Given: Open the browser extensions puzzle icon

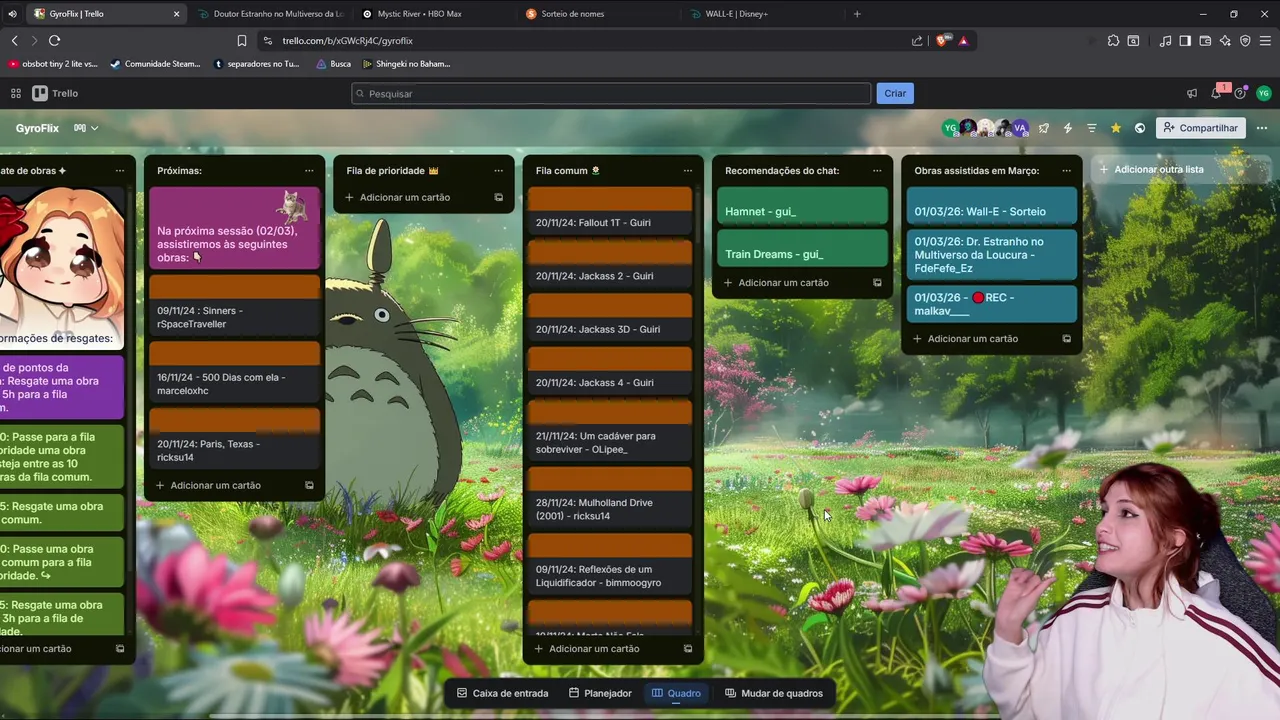Looking at the screenshot, I should coord(1113,41).
